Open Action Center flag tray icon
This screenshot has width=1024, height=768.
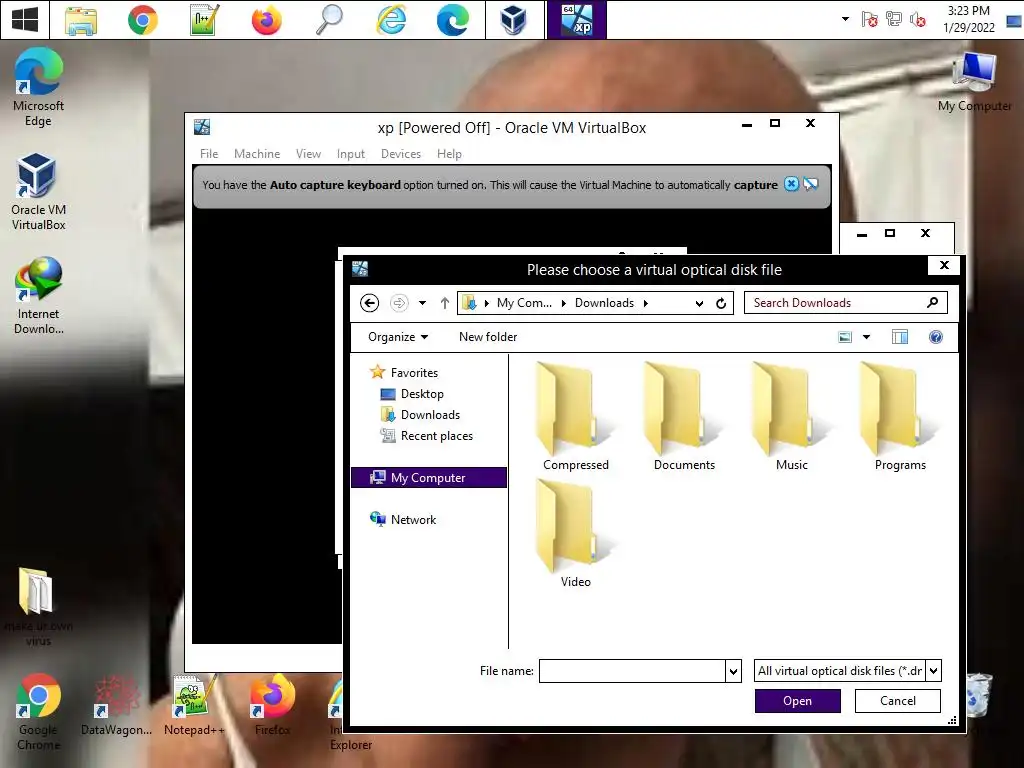tap(869, 20)
